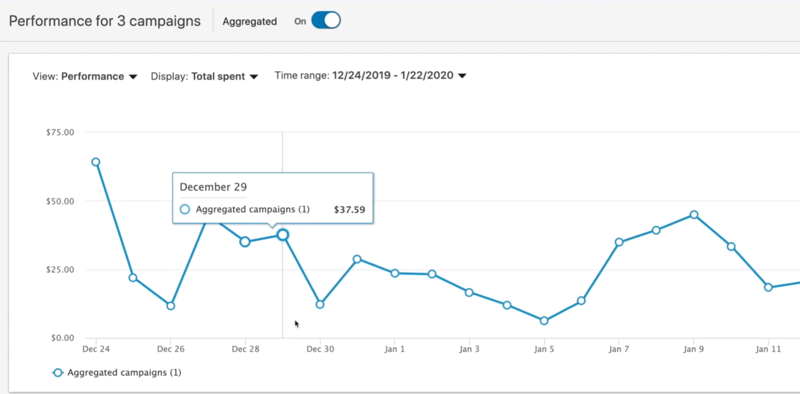The width and height of the screenshot is (800, 394).
Task: Toggle the Aggregated switch off
Action: click(x=326, y=21)
